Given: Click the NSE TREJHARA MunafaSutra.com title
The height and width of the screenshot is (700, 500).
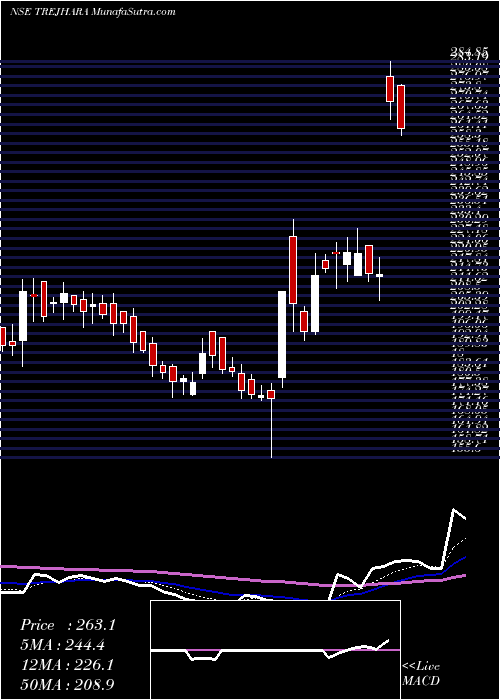Looking at the screenshot, I should click(92, 12).
